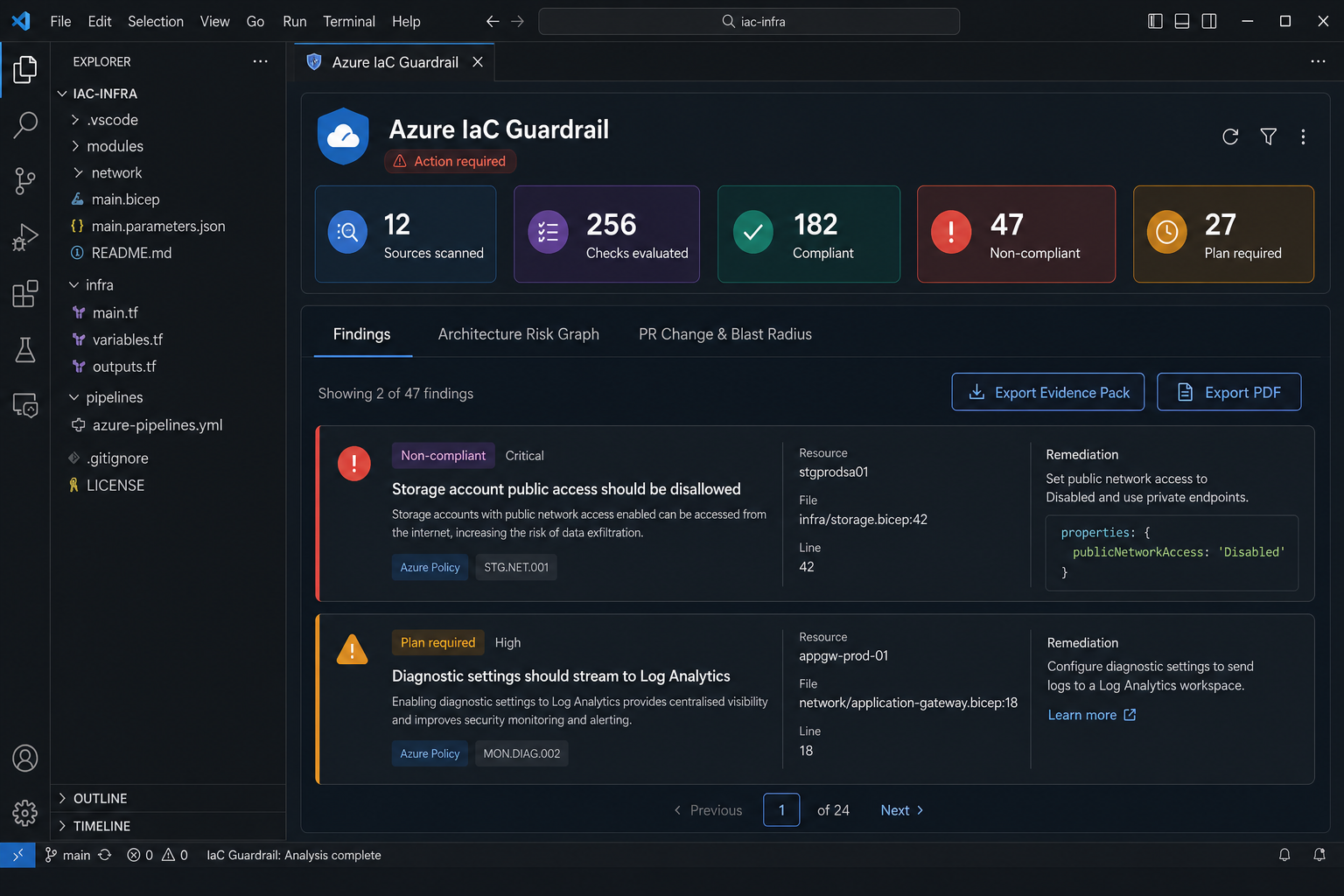Open editor more actions ellipsis
Image resolution: width=1344 pixels, height=896 pixels.
click(x=1318, y=61)
